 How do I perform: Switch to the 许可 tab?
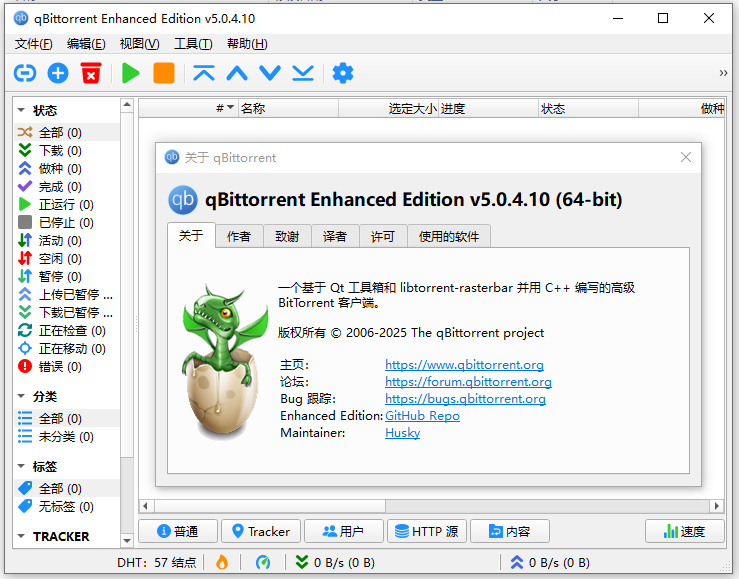point(383,236)
